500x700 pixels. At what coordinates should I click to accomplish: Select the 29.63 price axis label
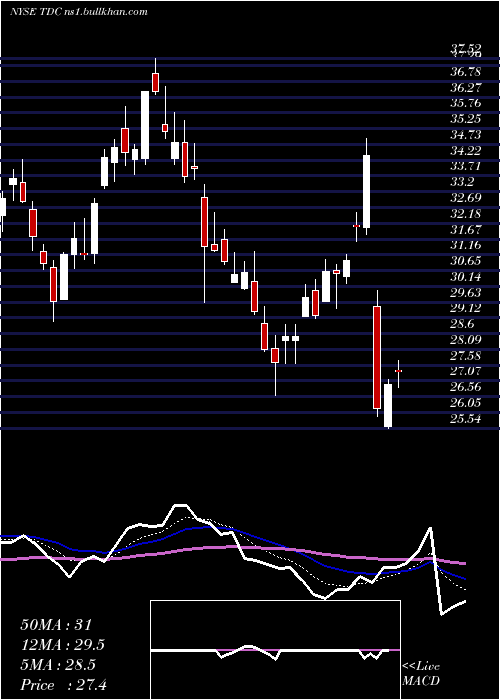click(x=466, y=292)
